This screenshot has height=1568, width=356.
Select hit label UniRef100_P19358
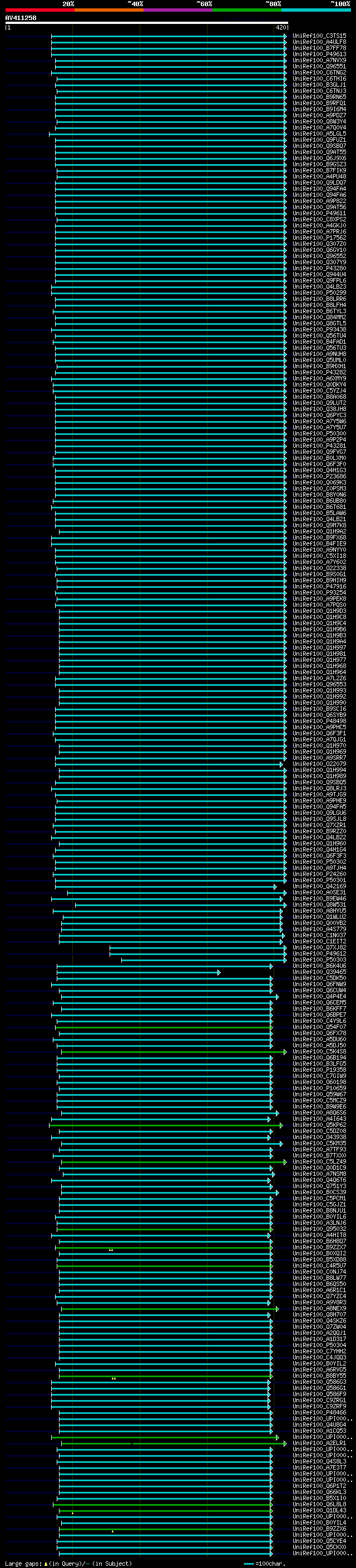319,1070
